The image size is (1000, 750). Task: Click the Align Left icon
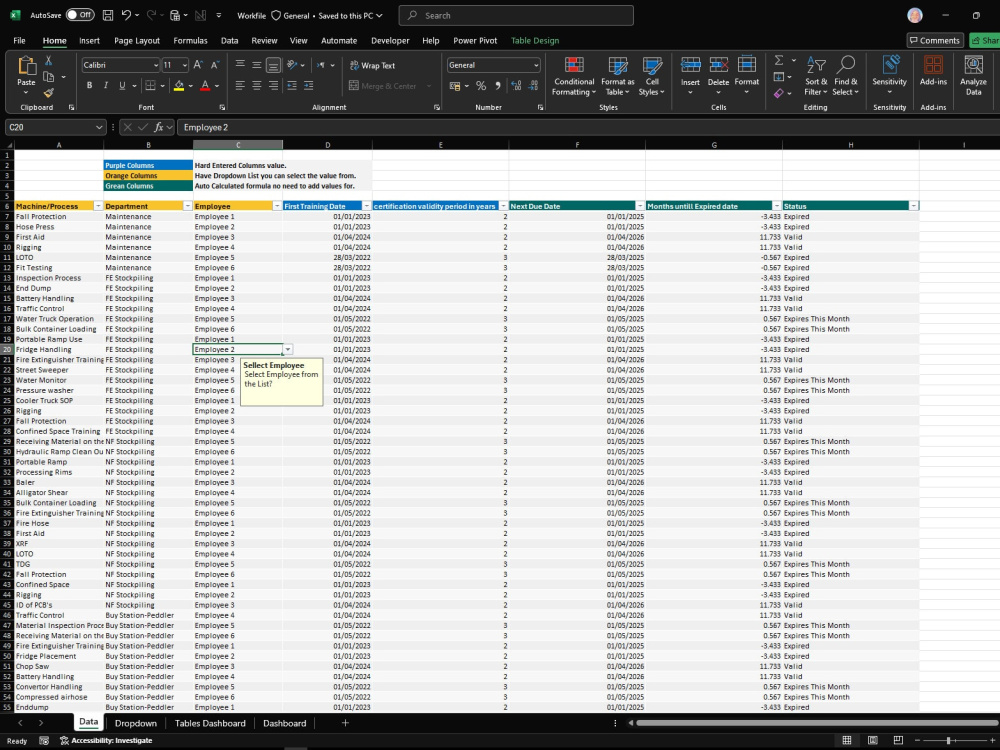click(240, 85)
